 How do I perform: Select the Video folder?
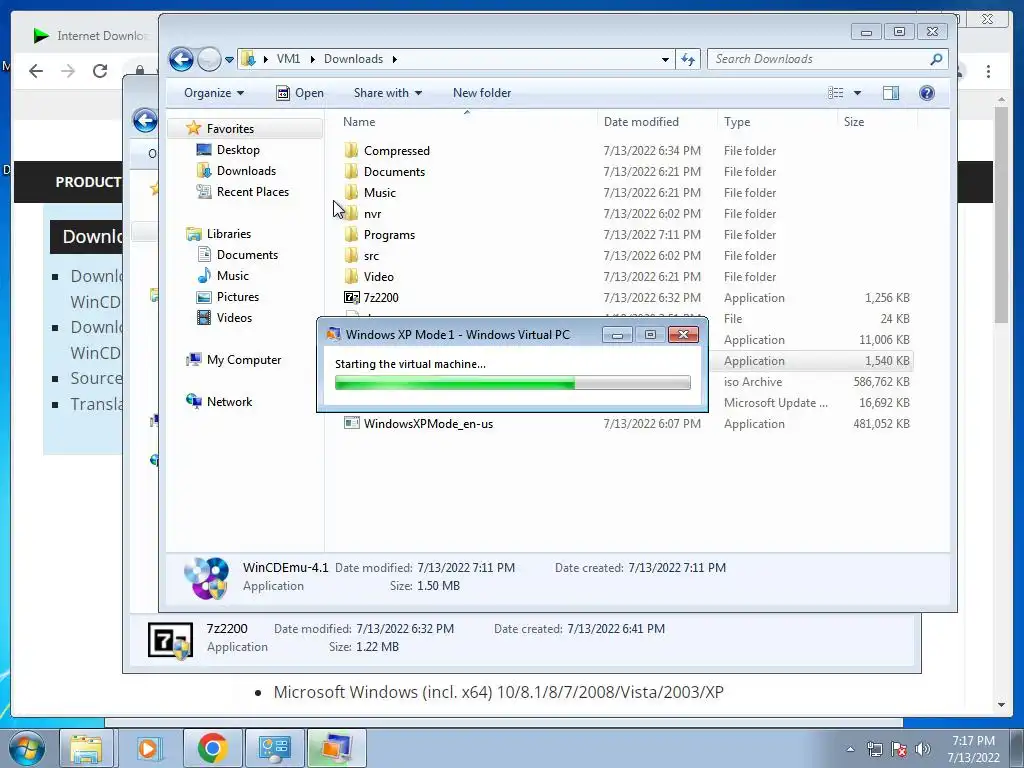pyautogui.click(x=378, y=276)
